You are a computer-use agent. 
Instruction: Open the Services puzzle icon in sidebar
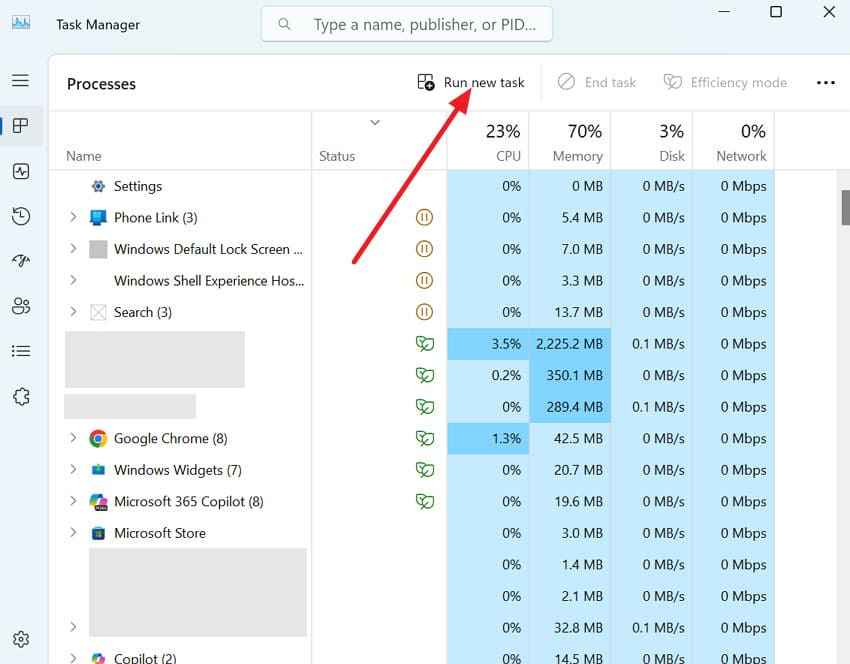21,396
